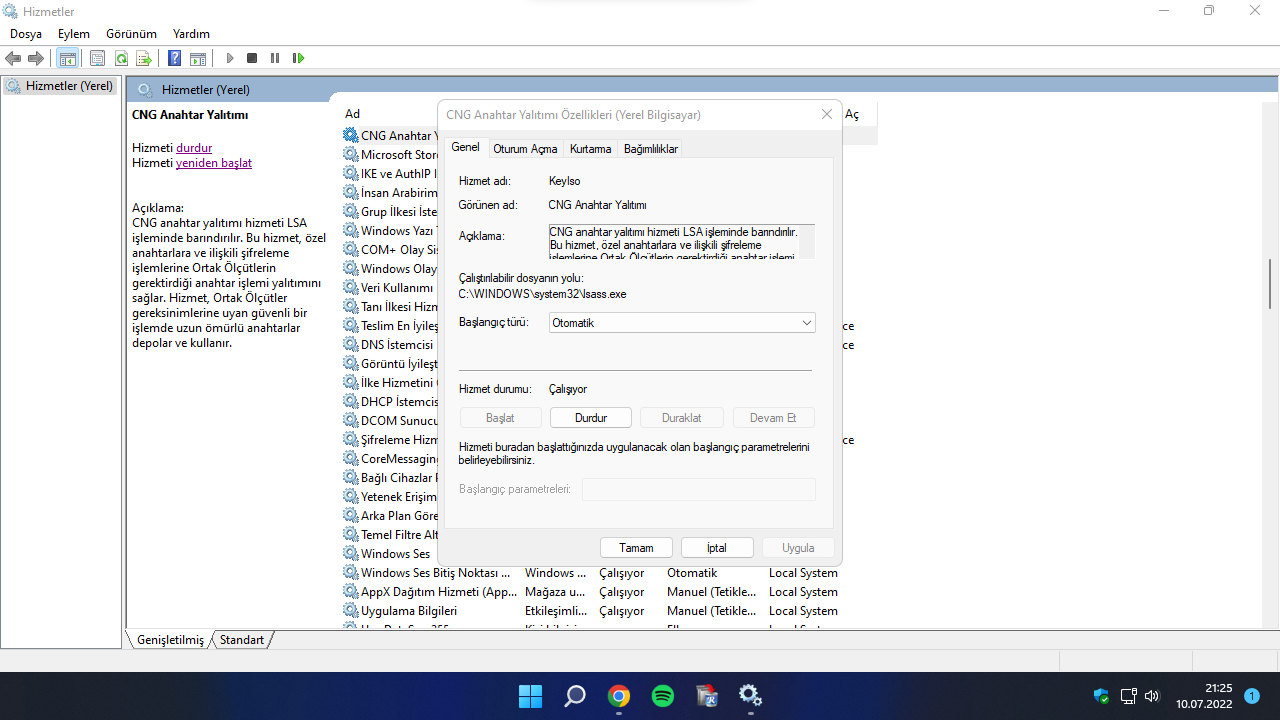Select the 'Windows Ses Bitiş Noktası' service row
Image resolution: width=1280 pixels, height=720 pixels.
tap(608, 573)
